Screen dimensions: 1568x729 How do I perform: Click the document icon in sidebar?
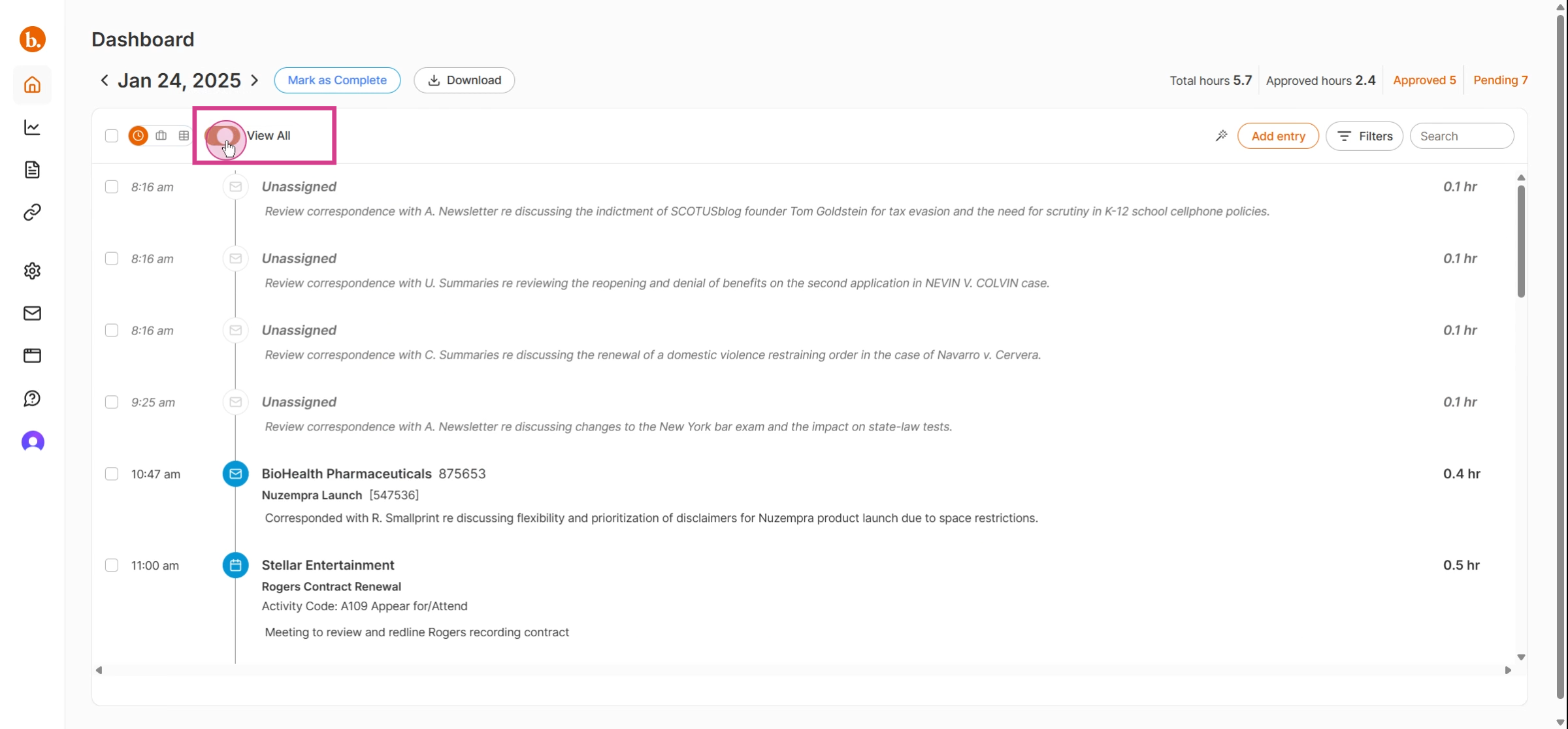click(x=32, y=170)
